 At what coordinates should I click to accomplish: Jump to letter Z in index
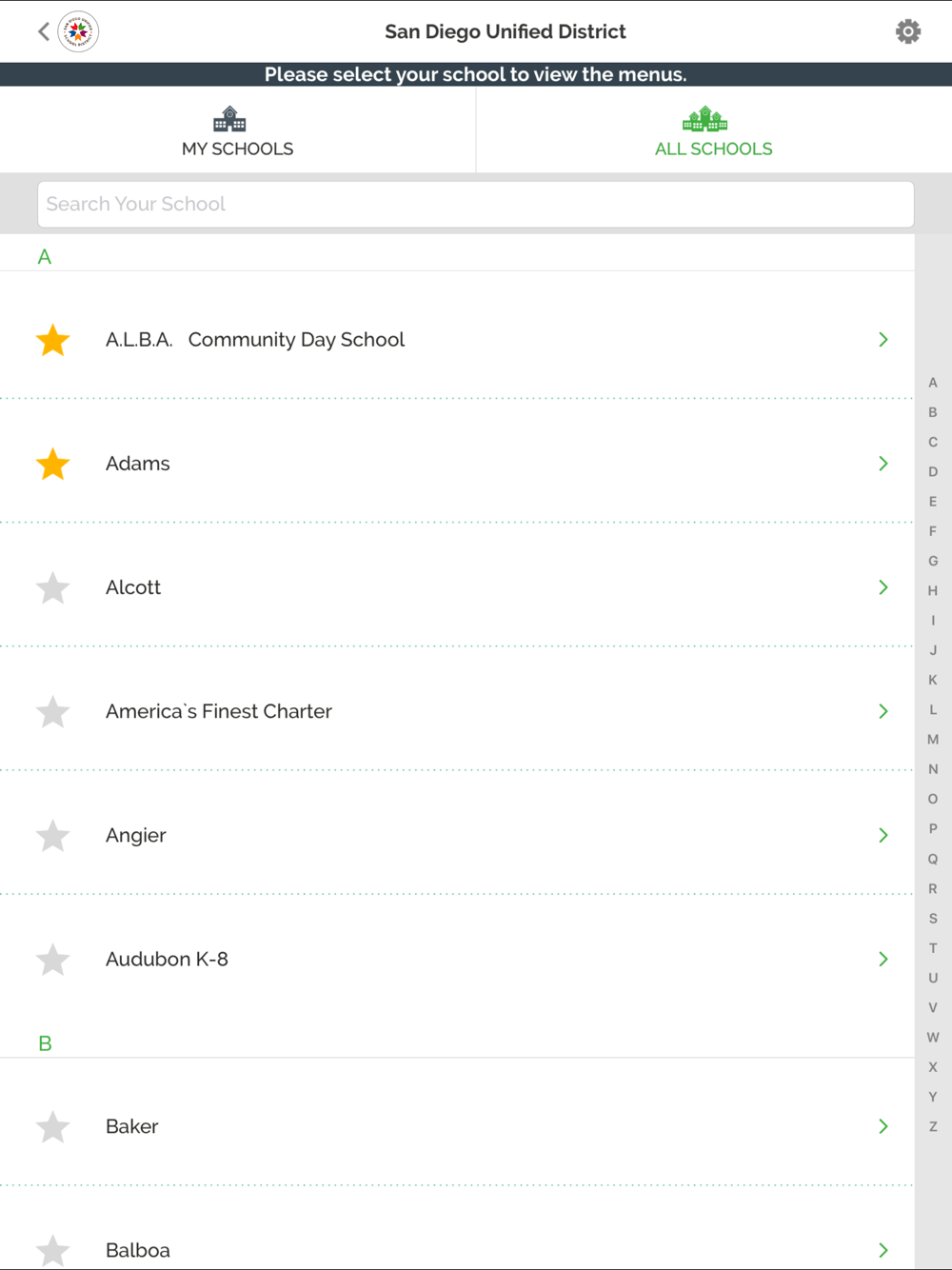[933, 1126]
